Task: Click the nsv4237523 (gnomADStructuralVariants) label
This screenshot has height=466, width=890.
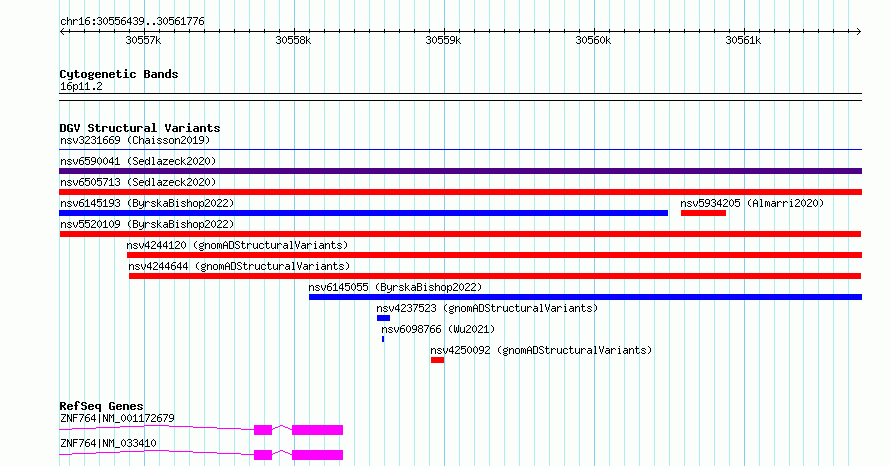Action: [487, 308]
